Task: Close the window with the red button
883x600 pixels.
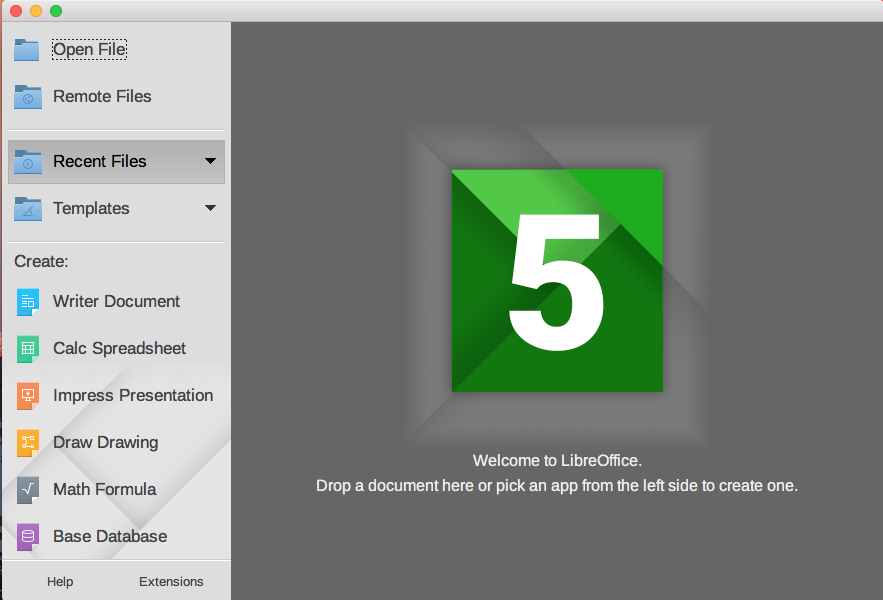Action: 16,11
